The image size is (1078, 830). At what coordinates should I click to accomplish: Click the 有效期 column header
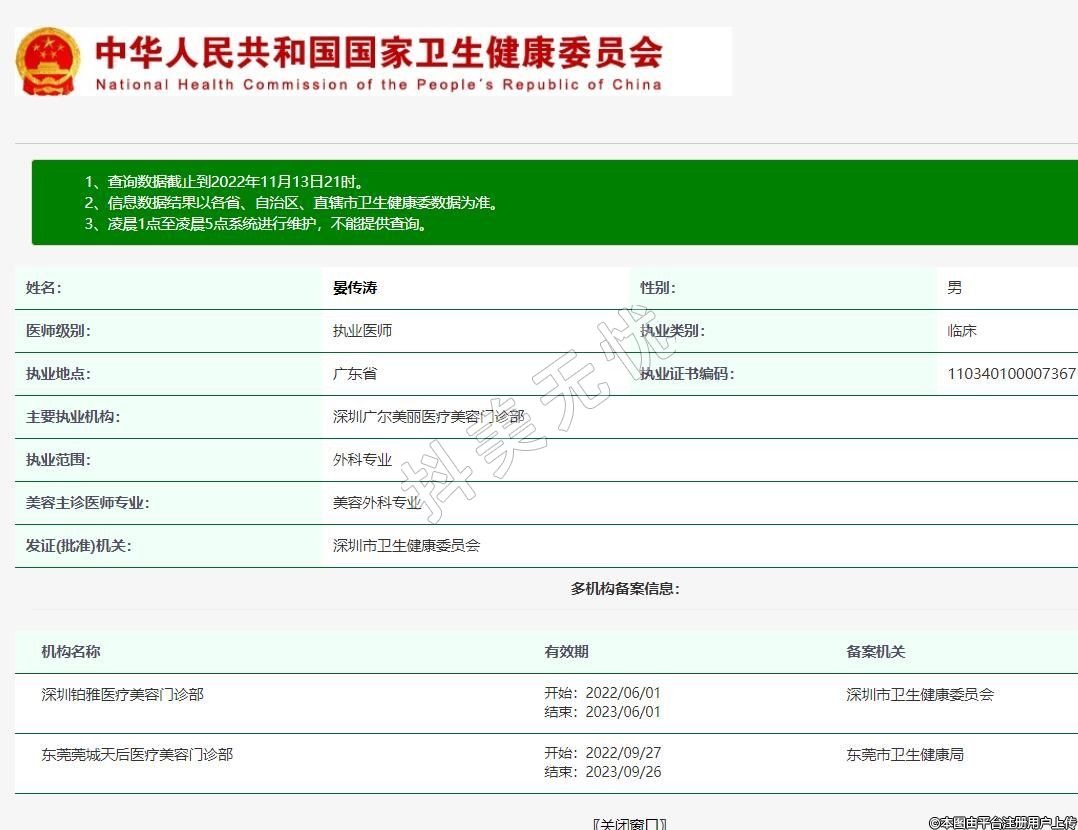click(x=566, y=652)
